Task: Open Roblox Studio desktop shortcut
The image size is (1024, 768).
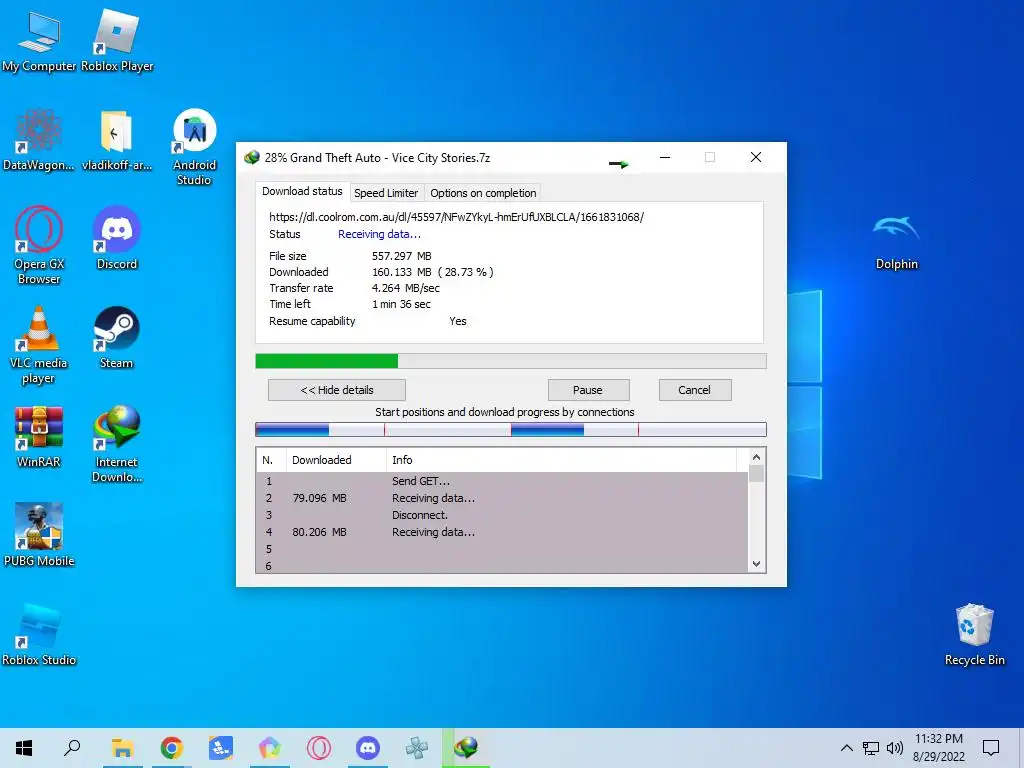Action: pyautogui.click(x=39, y=634)
